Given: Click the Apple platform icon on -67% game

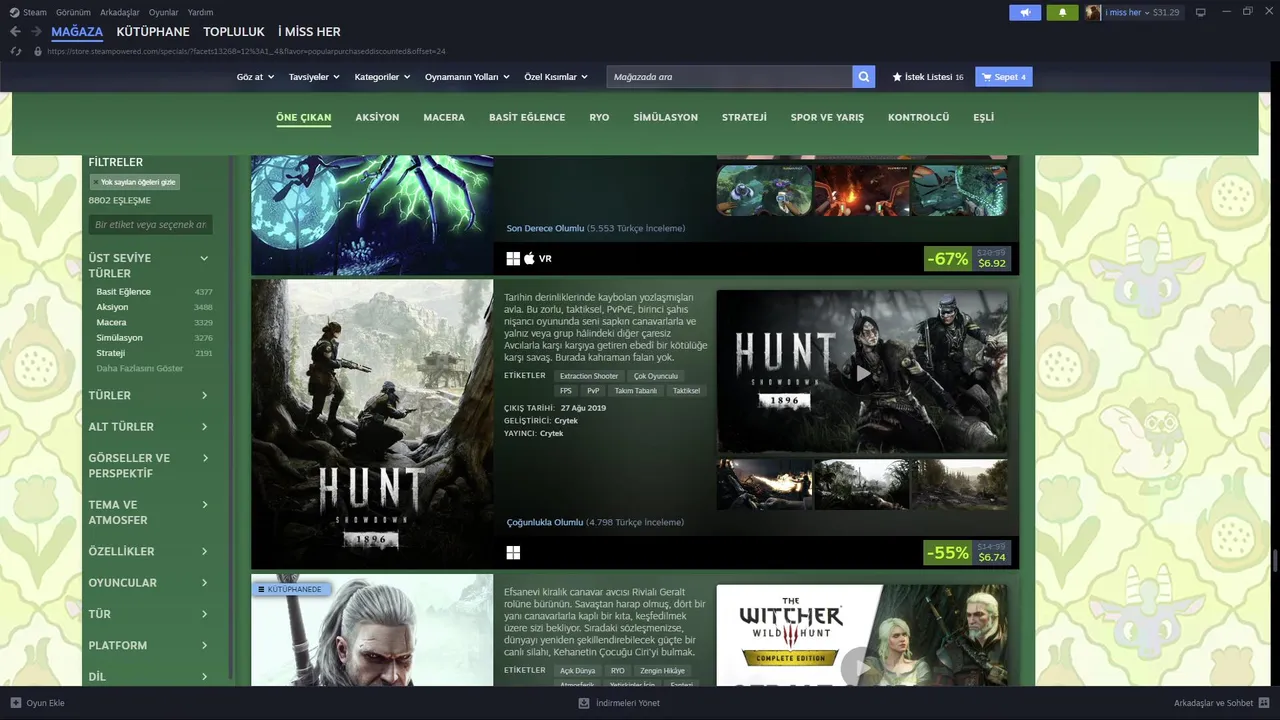Looking at the screenshot, I should pos(530,258).
